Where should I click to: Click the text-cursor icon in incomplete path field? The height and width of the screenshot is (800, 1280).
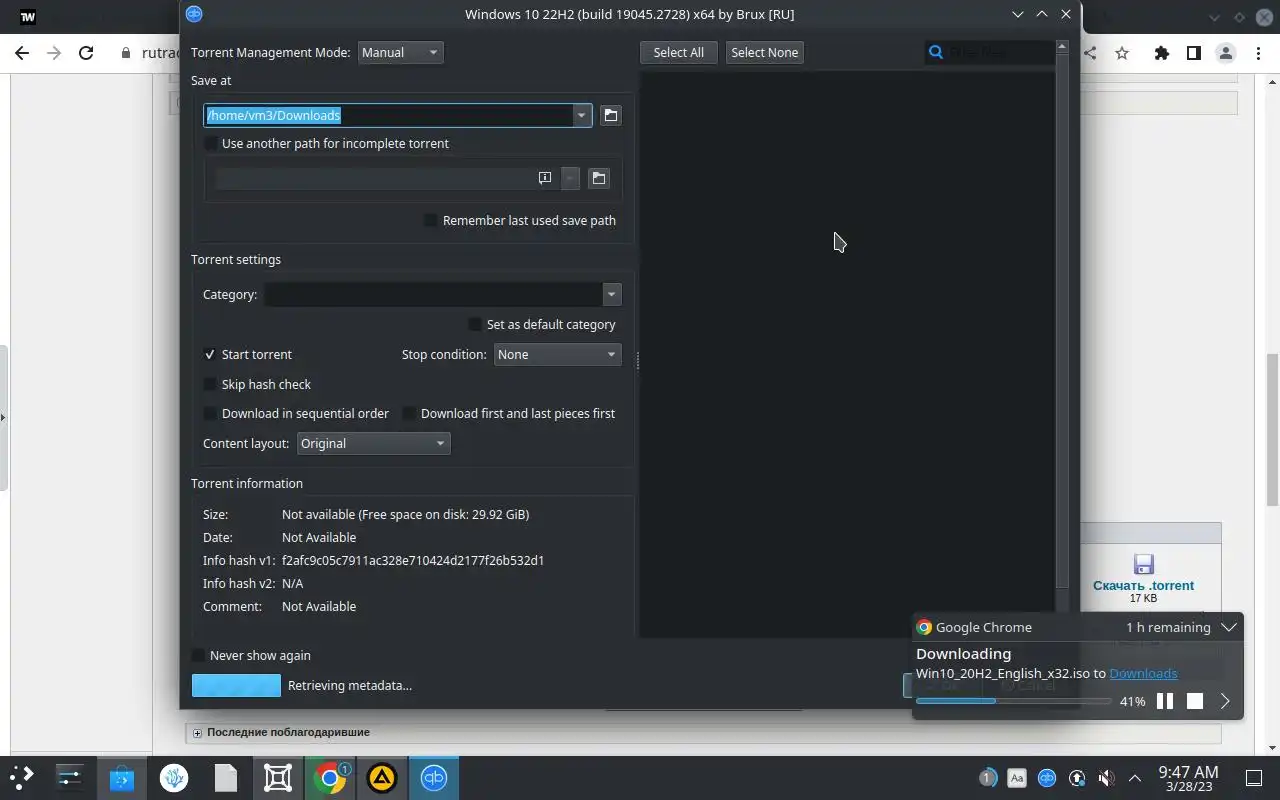(x=545, y=178)
